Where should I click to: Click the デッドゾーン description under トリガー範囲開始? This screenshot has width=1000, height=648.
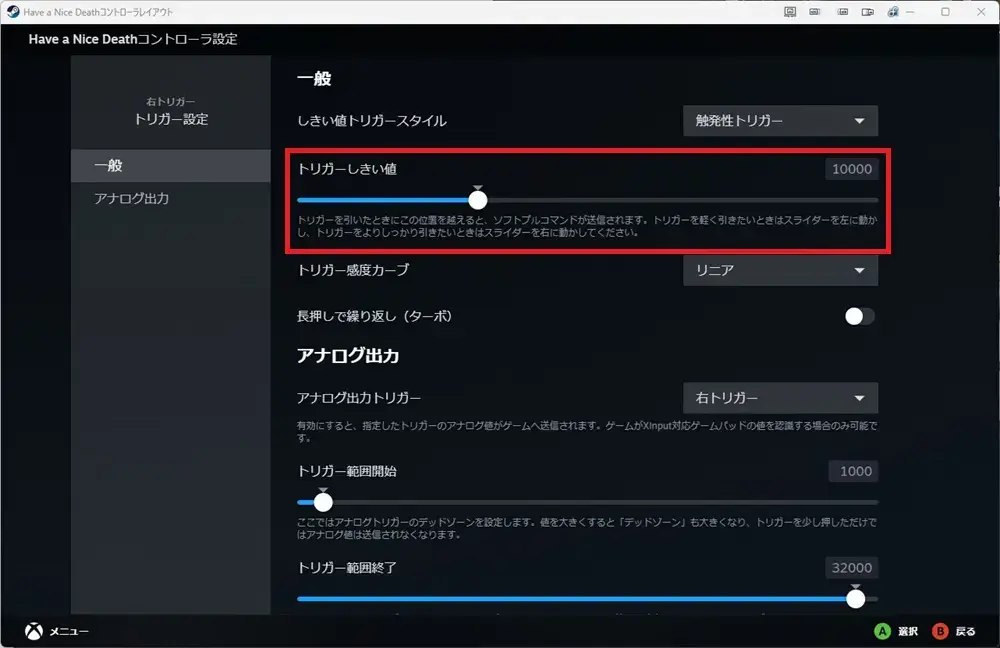[587, 528]
